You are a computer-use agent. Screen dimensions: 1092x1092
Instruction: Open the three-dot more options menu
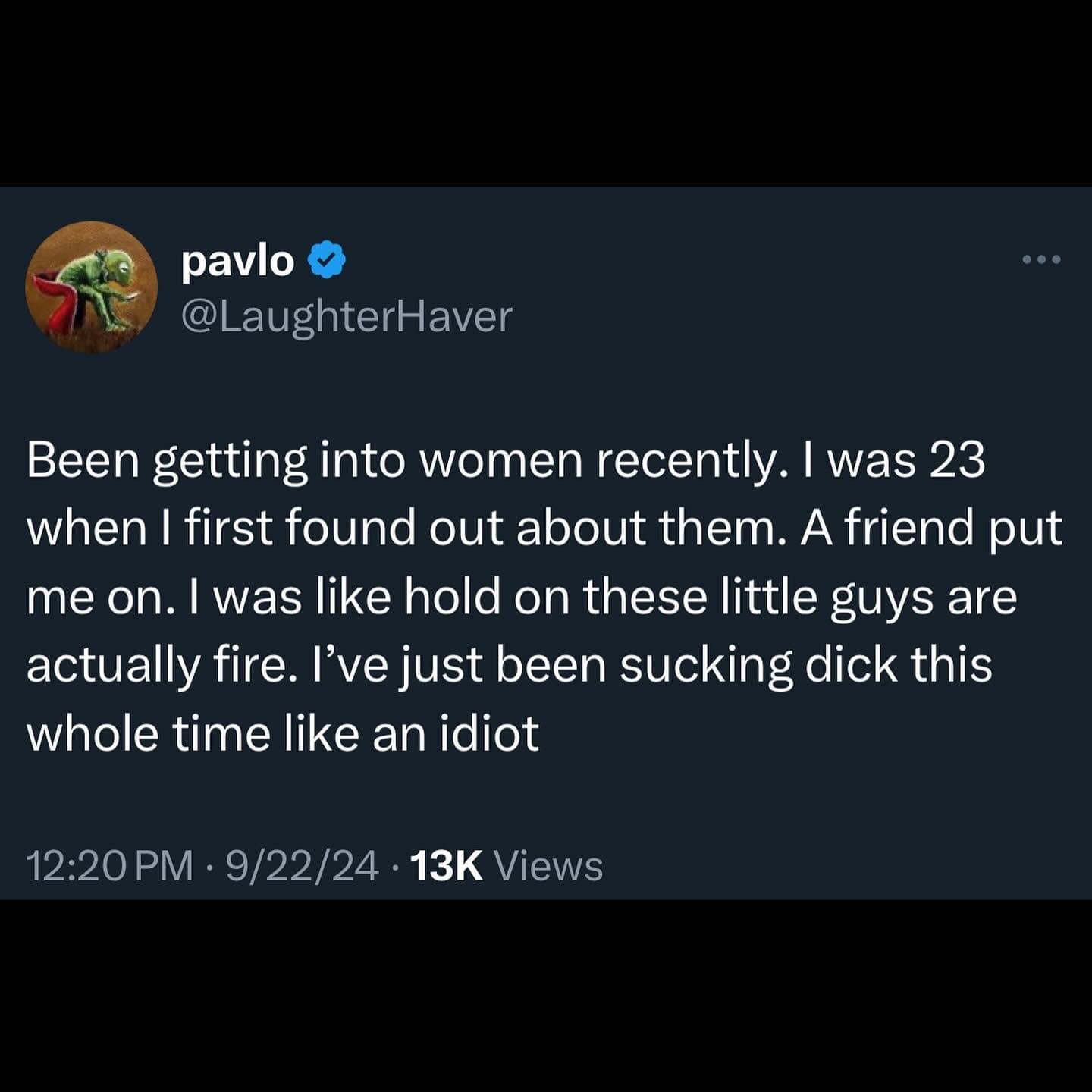tap(1042, 260)
